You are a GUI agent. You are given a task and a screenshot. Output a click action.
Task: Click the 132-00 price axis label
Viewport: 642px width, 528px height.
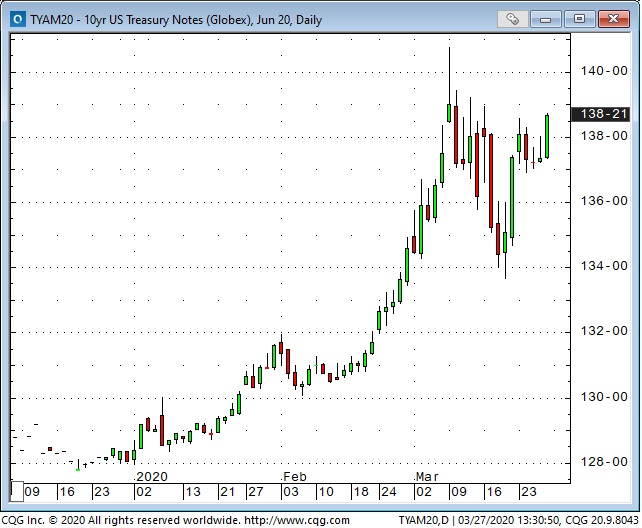click(604, 331)
